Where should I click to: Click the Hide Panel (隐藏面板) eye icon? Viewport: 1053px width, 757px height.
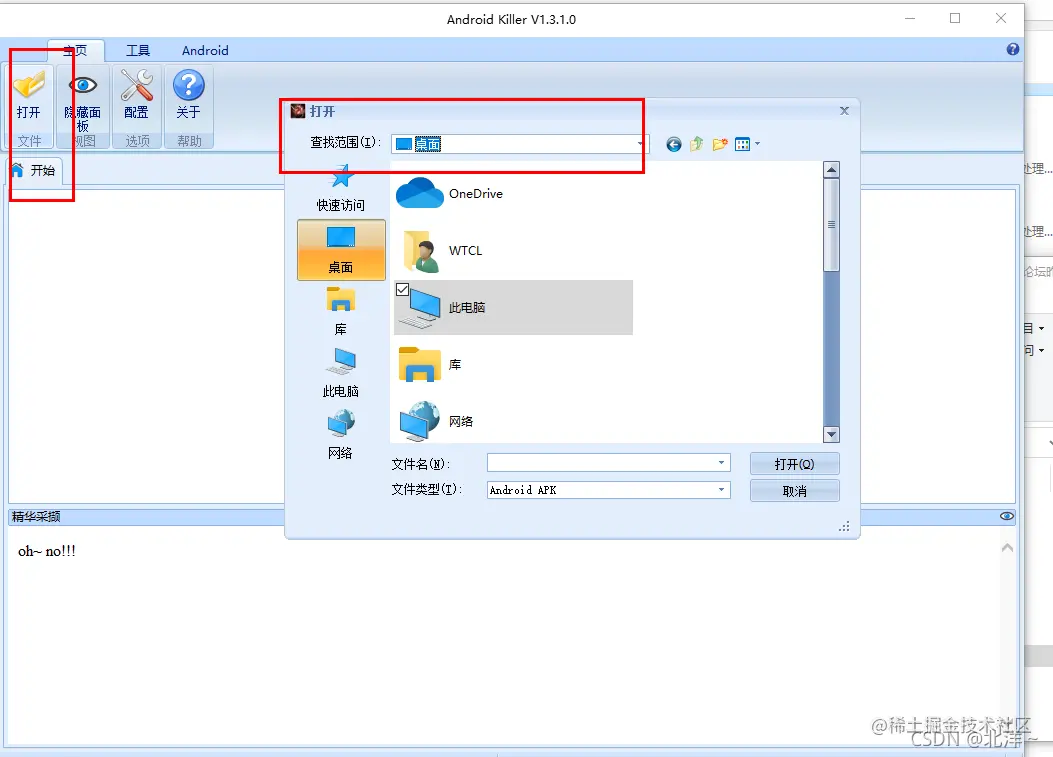(x=83, y=85)
